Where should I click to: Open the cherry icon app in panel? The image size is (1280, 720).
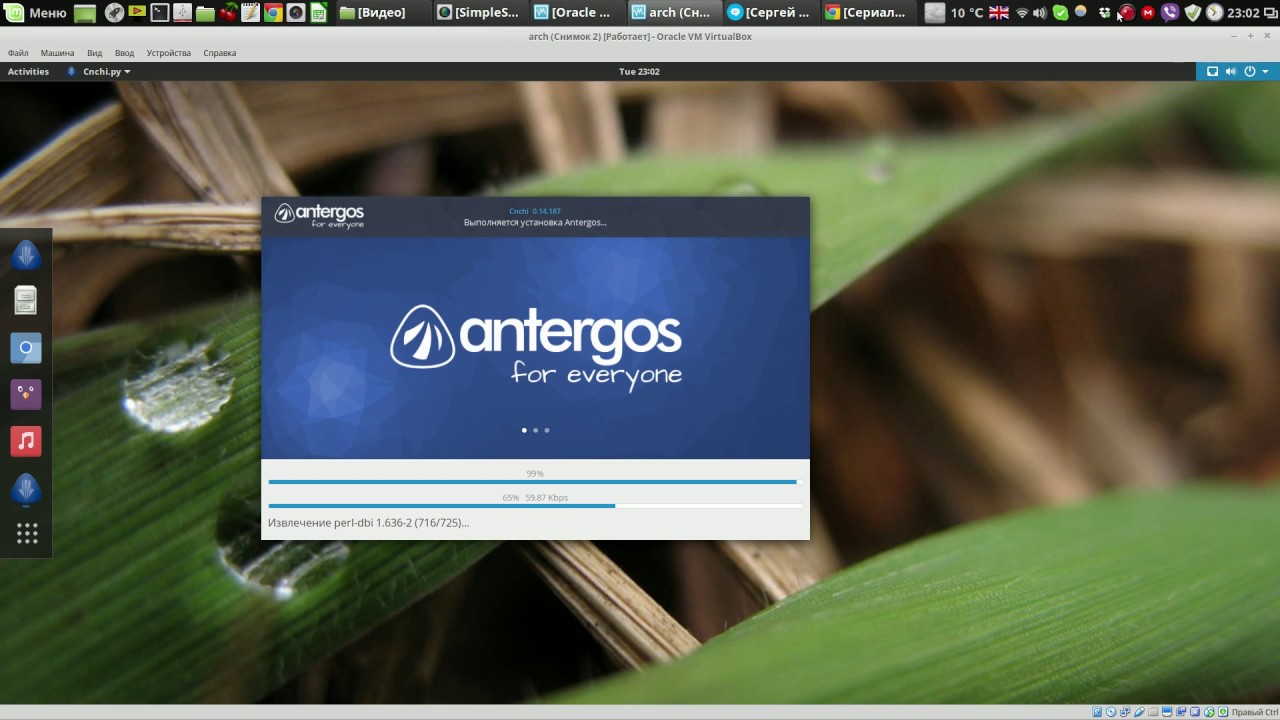coord(229,13)
